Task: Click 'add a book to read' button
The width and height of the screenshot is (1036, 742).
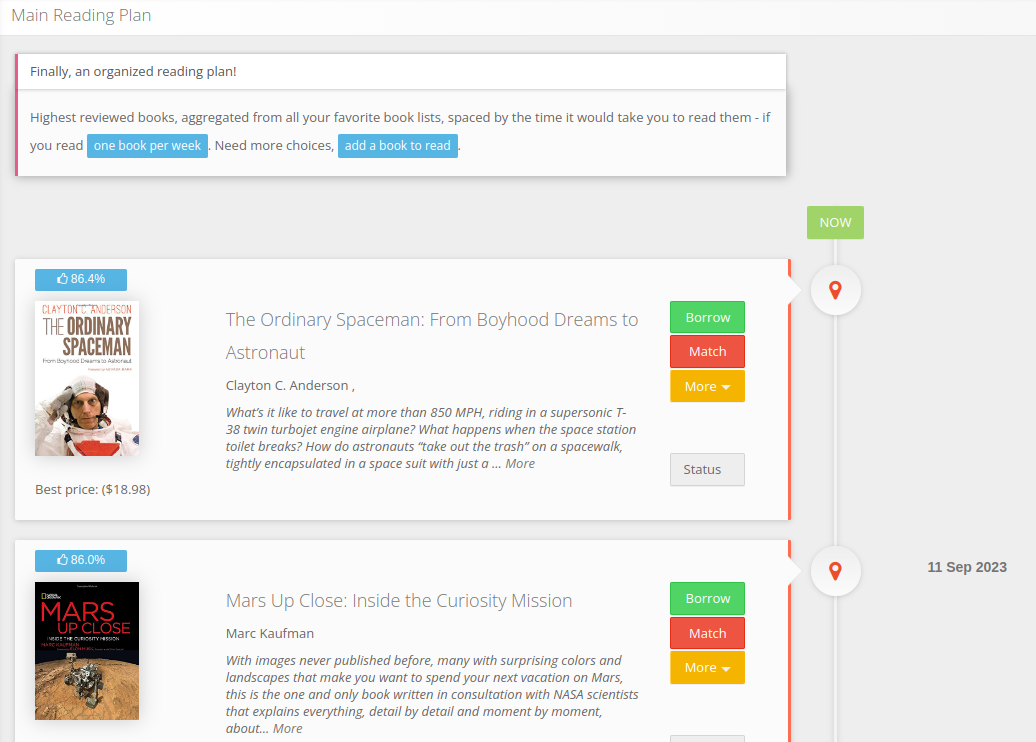Action: pos(398,146)
